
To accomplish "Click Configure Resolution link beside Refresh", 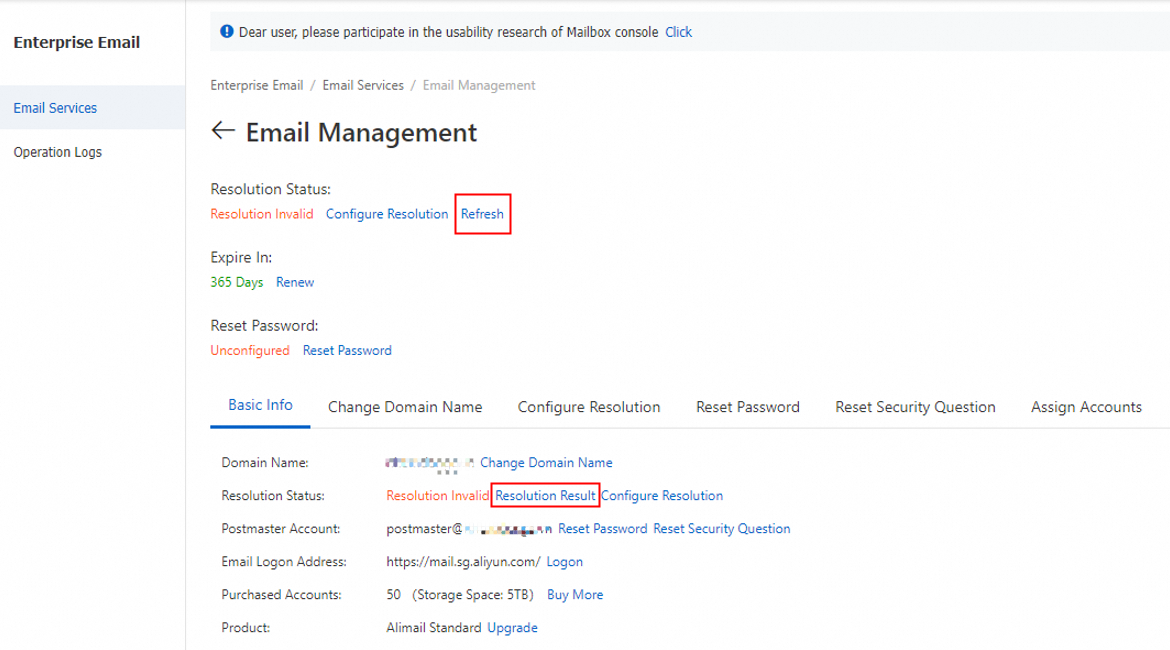I will click(x=387, y=214).
